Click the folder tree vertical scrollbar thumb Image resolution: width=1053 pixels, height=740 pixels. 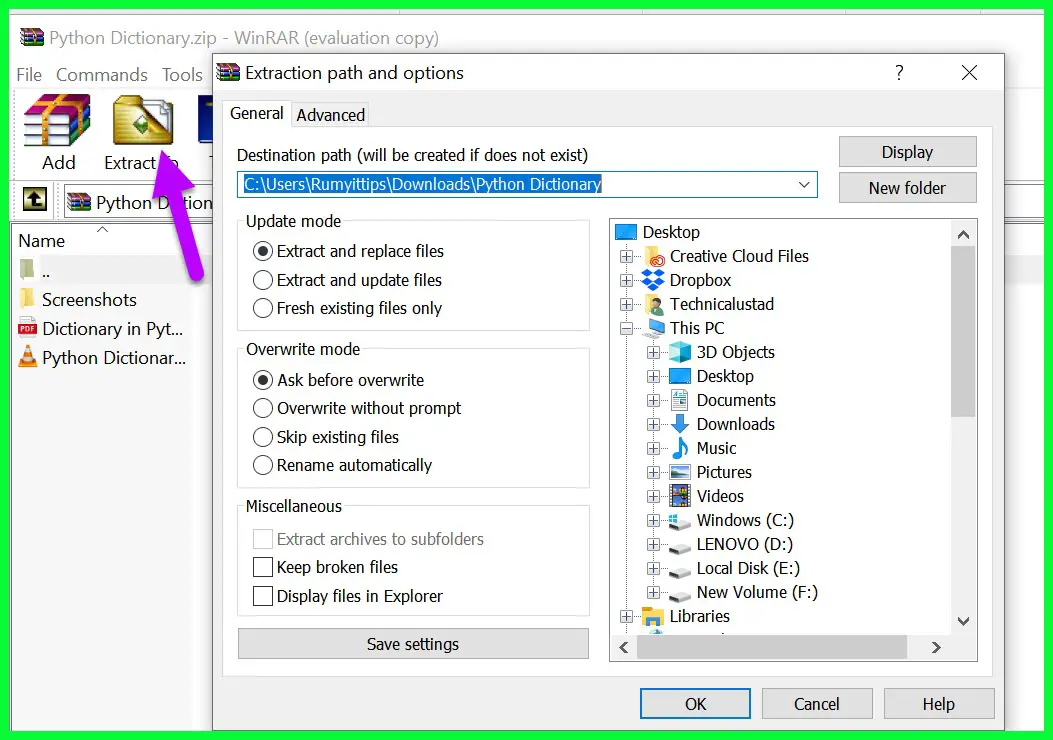[963, 332]
